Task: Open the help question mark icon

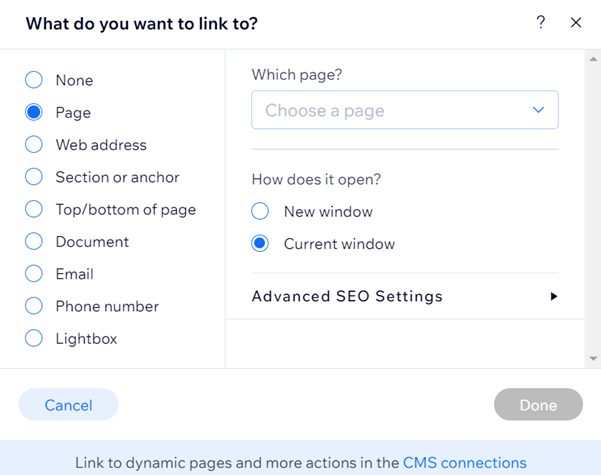Action: tap(540, 22)
